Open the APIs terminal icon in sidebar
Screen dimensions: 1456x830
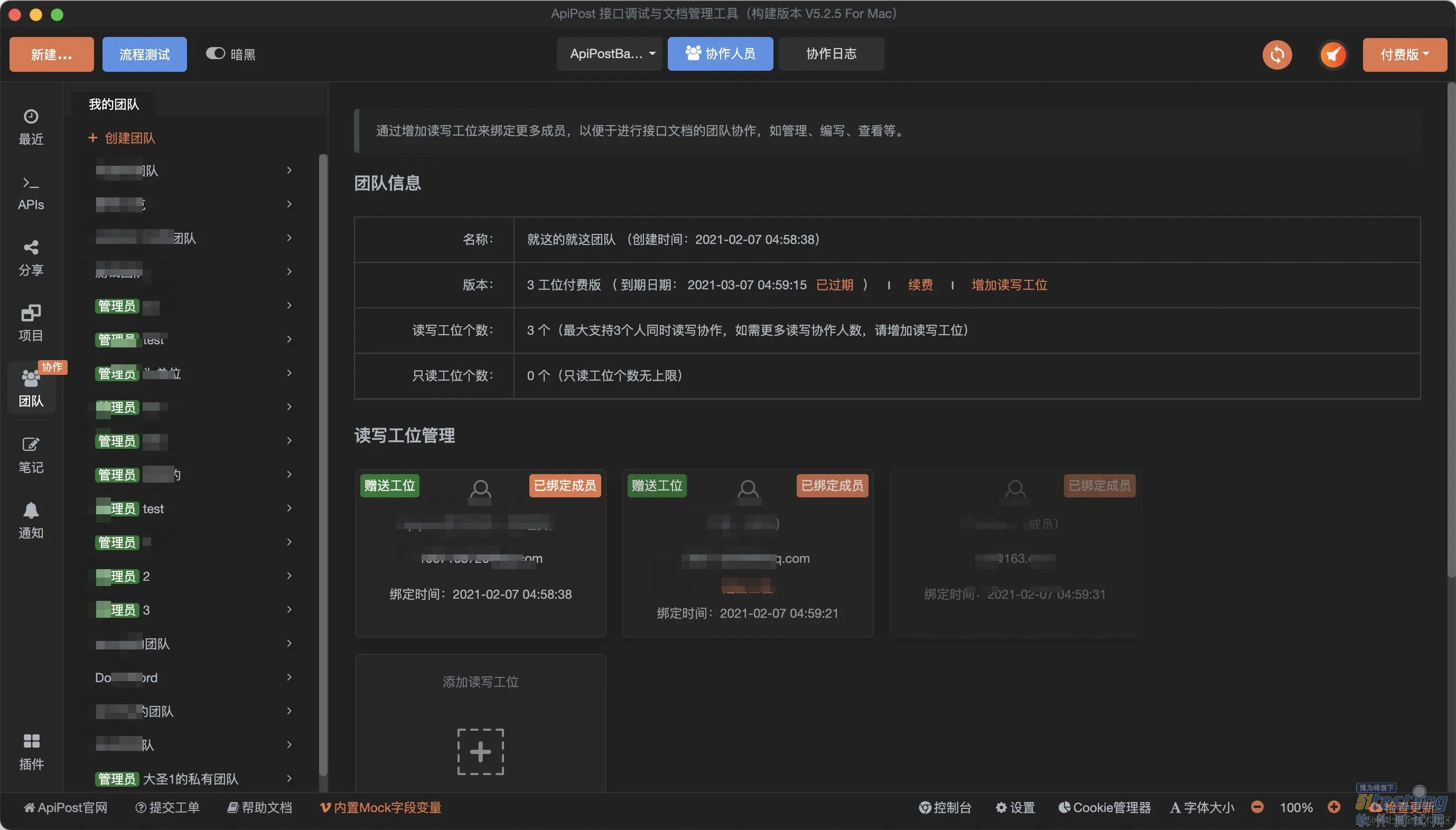pyautogui.click(x=31, y=183)
